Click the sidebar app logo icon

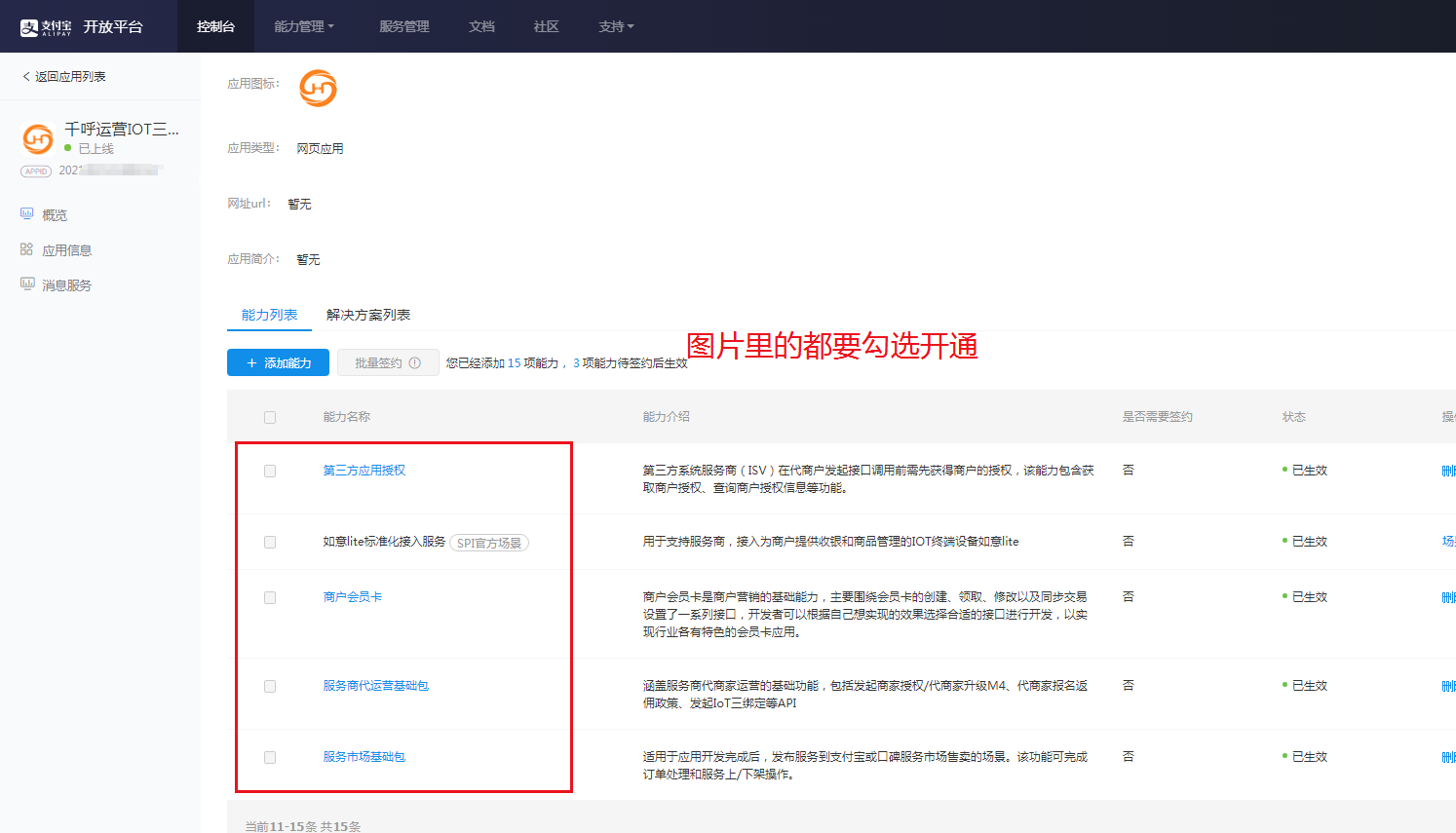point(37,139)
